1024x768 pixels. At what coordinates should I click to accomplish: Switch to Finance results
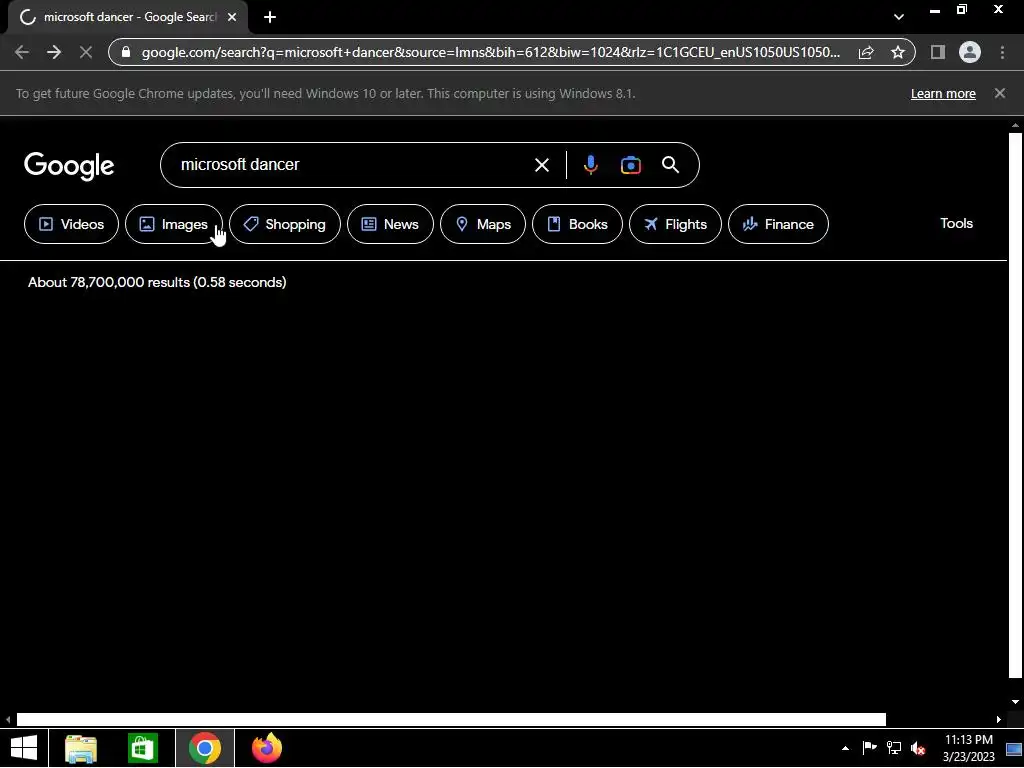pyautogui.click(x=778, y=224)
